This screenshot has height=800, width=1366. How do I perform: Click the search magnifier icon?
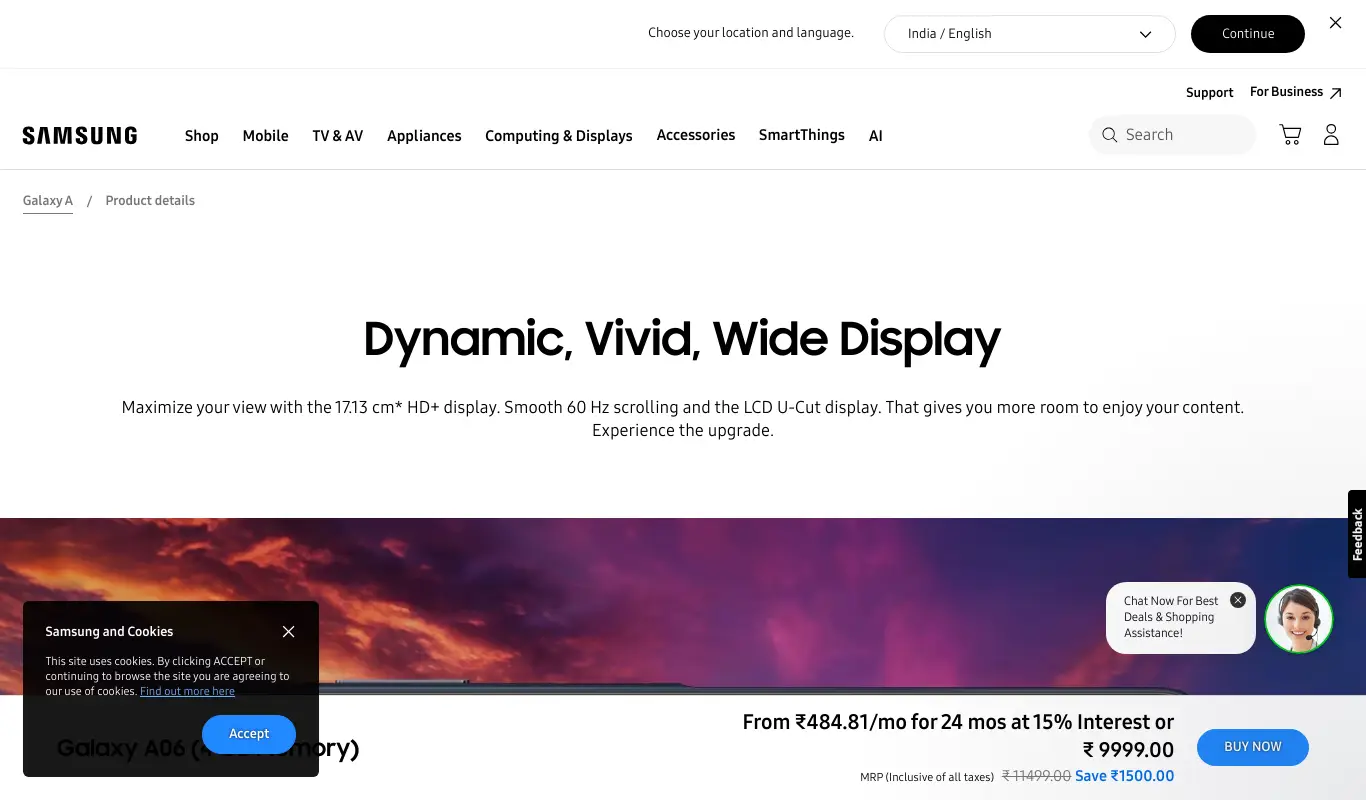pyautogui.click(x=1109, y=135)
